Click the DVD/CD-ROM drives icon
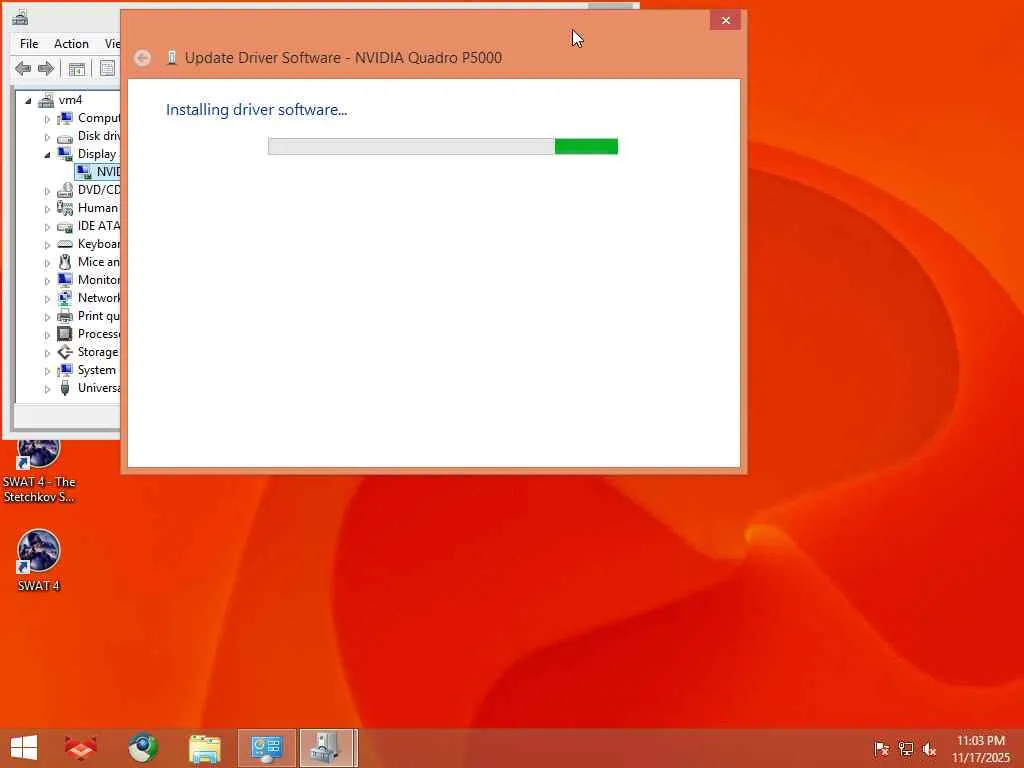The width and height of the screenshot is (1024, 768). point(65,190)
